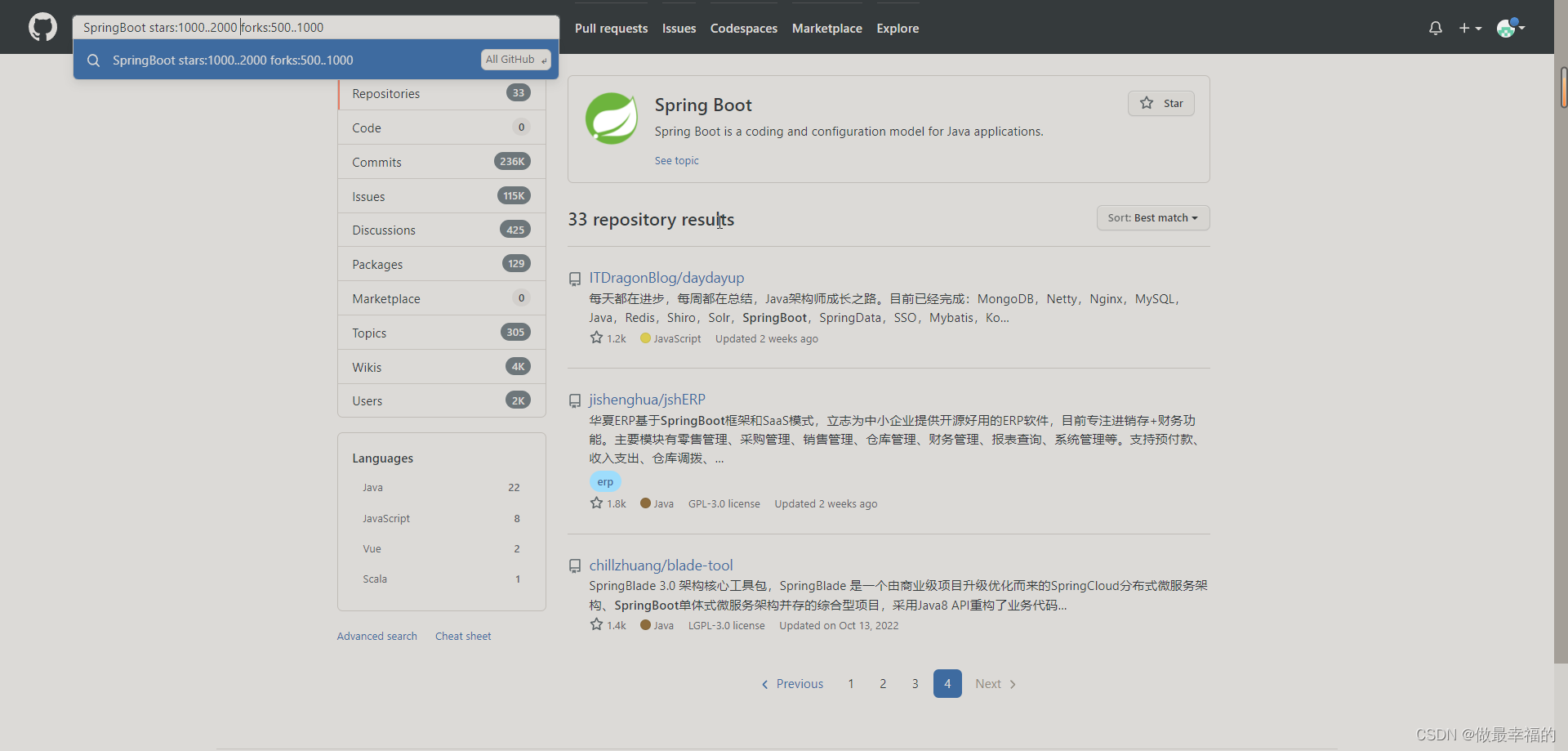The height and width of the screenshot is (751, 1568).
Task: Open Explore in top navigation
Action: [898, 28]
